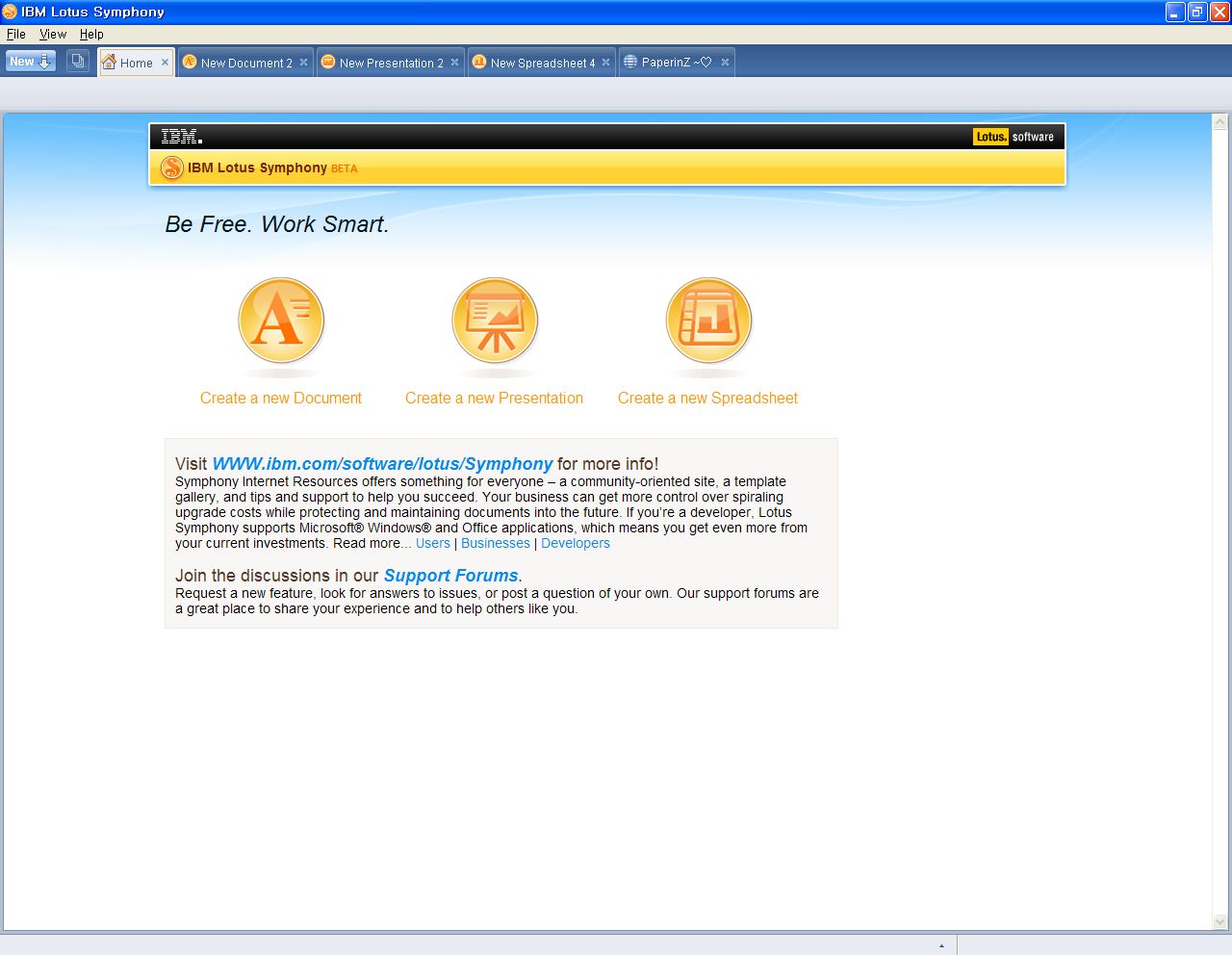Click the new Presentation circular icon
The image size is (1232, 955).
495,321
